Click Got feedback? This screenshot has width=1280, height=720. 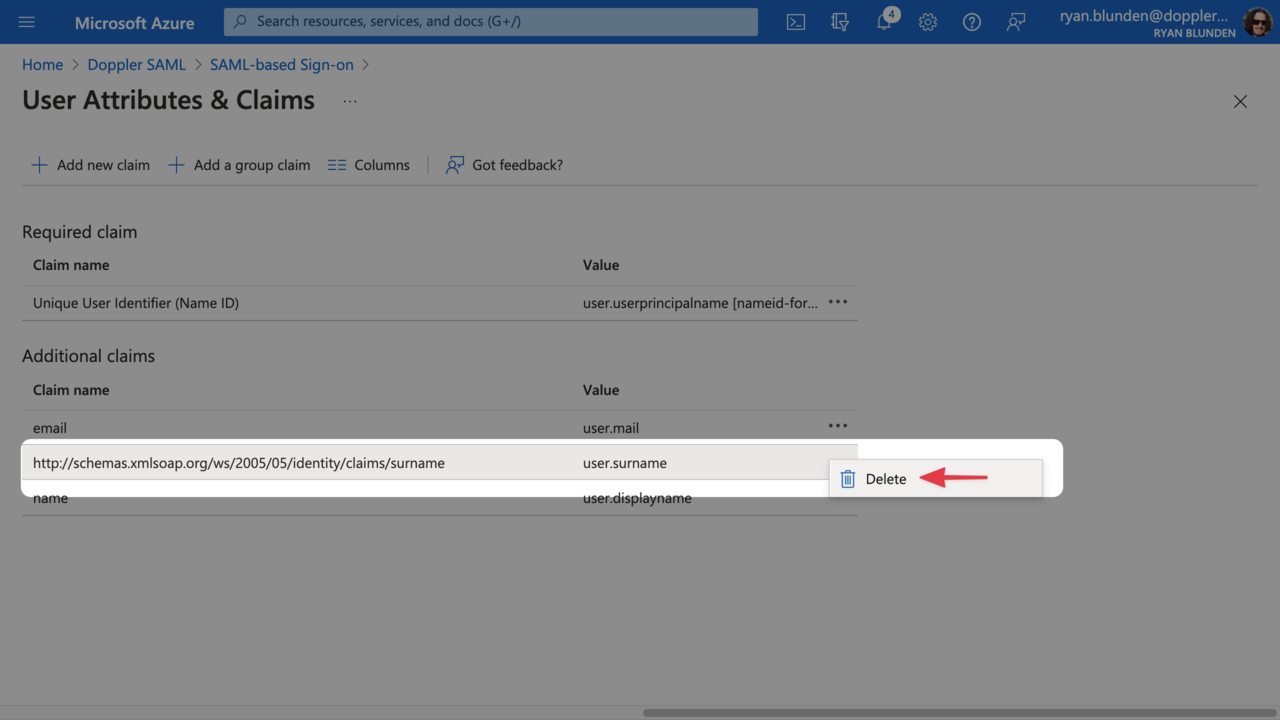504,165
